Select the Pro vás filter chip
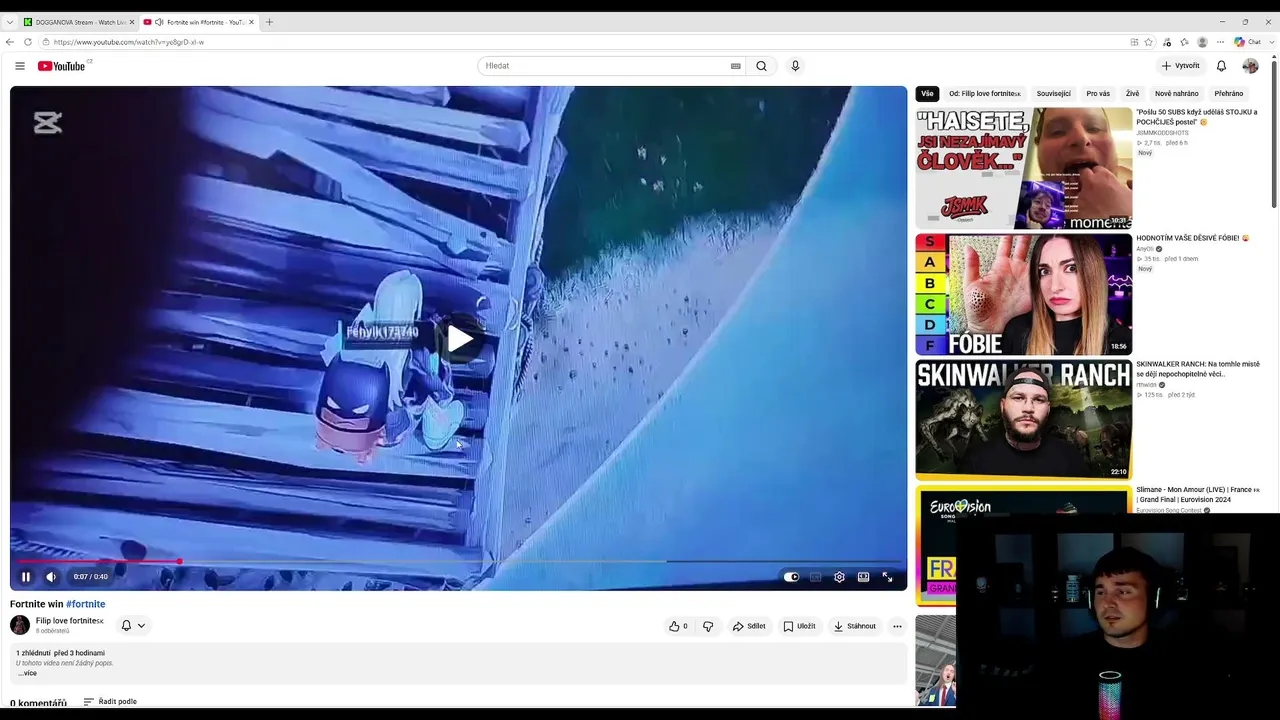The width and height of the screenshot is (1280, 720). click(1098, 94)
